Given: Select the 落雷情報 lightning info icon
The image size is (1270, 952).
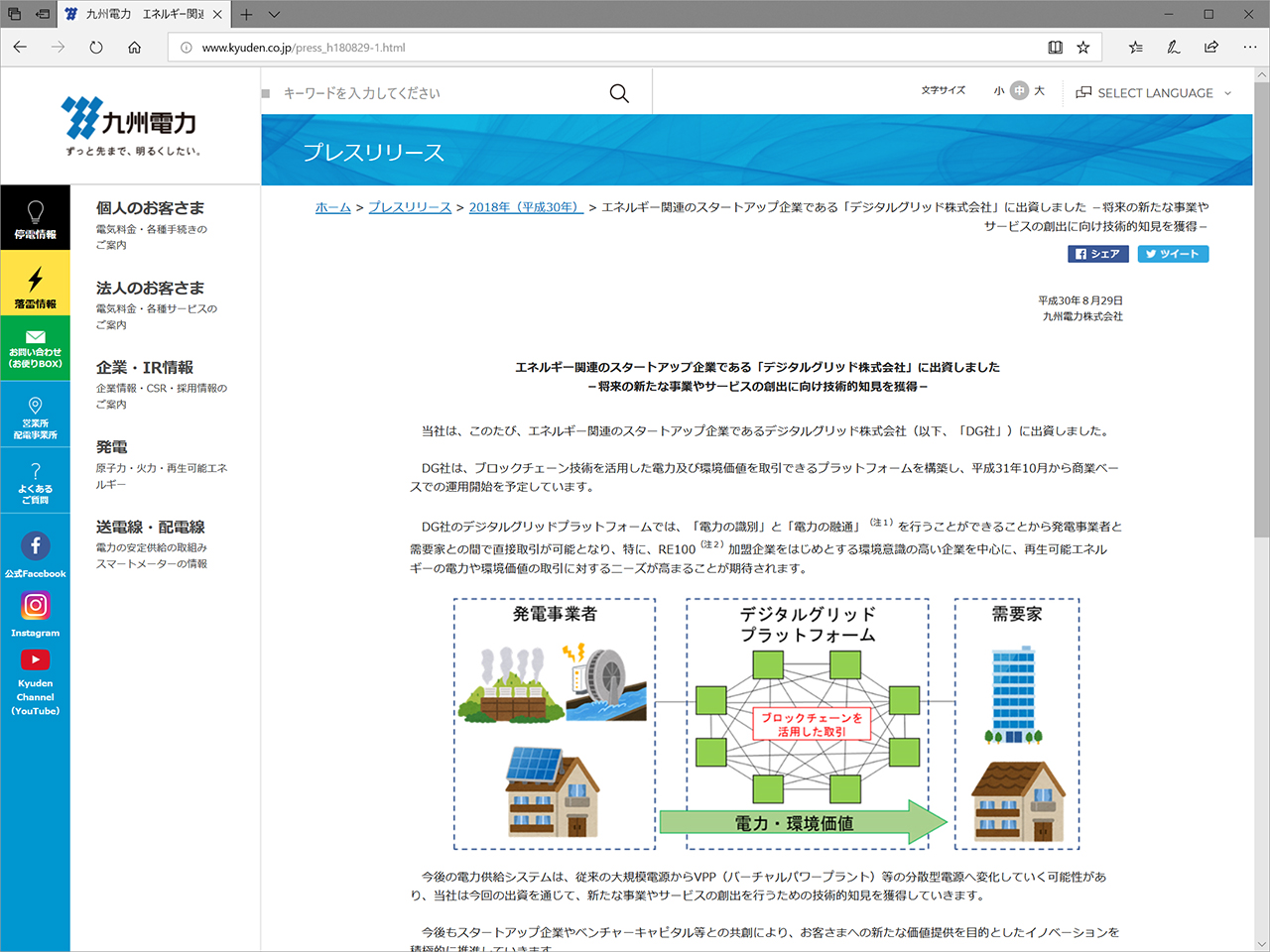Looking at the screenshot, I should [x=36, y=283].
